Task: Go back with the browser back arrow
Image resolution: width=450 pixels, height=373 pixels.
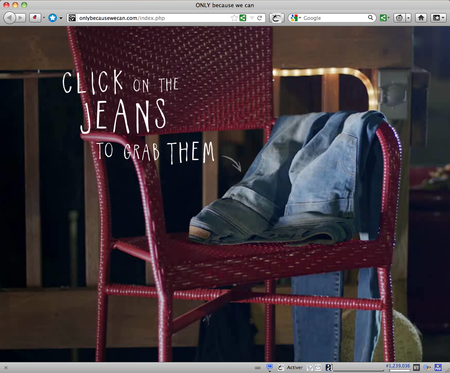Action: (10, 18)
